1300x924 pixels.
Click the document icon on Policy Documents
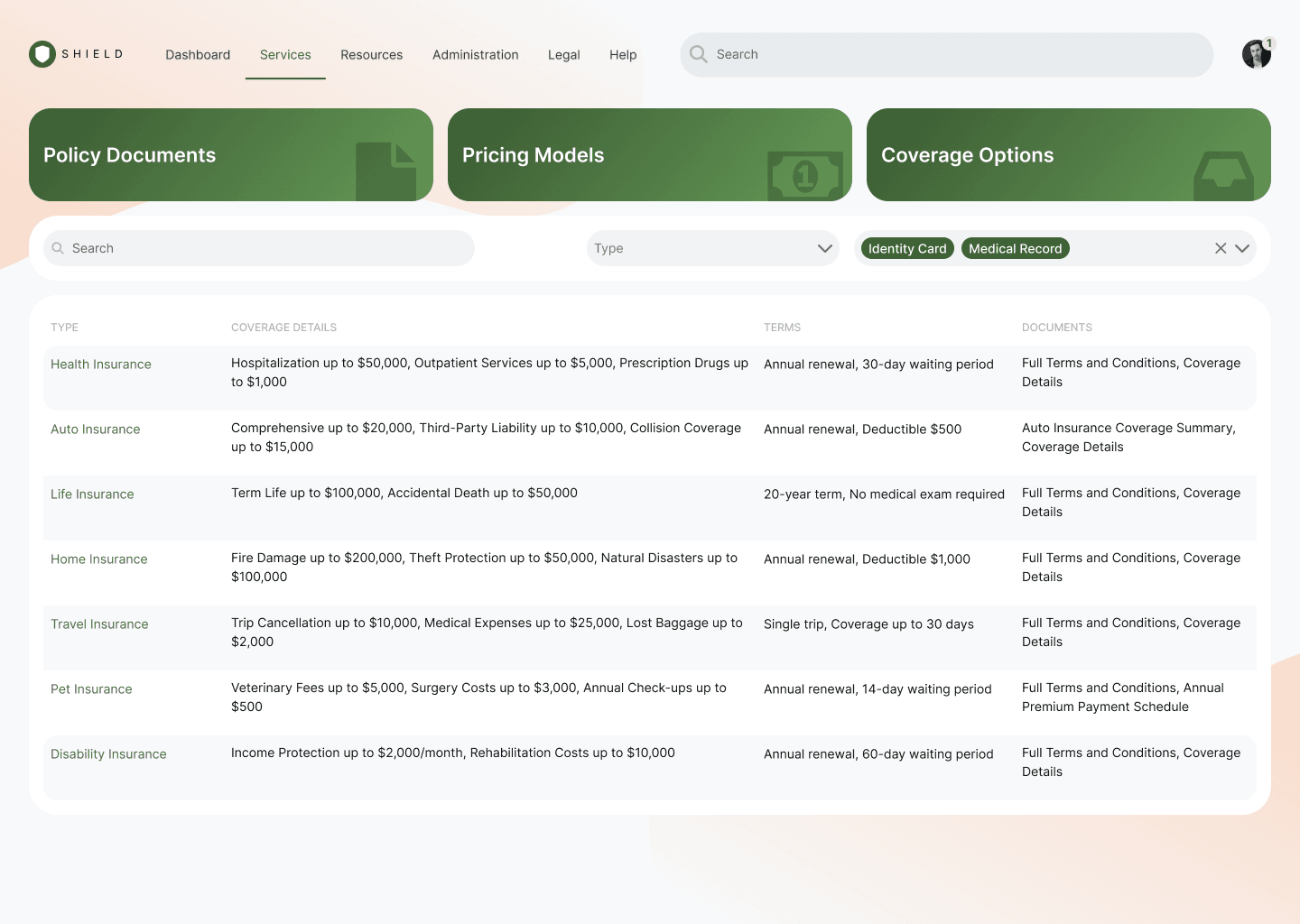pos(385,171)
